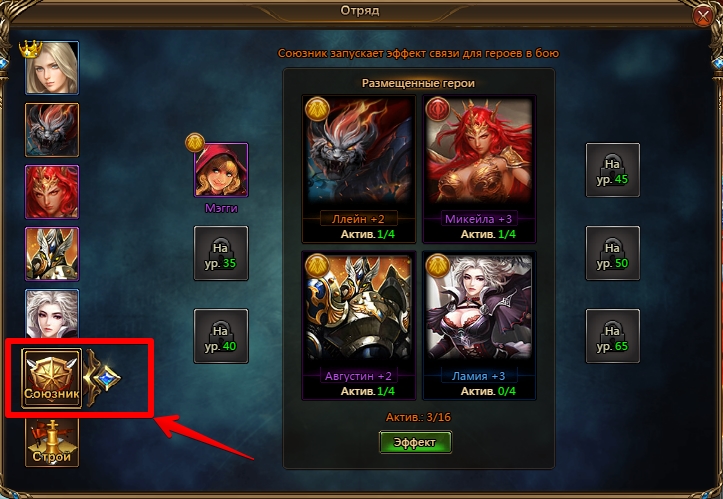
Task: Select the crowned blonde hero portrait
Action: coord(52,67)
